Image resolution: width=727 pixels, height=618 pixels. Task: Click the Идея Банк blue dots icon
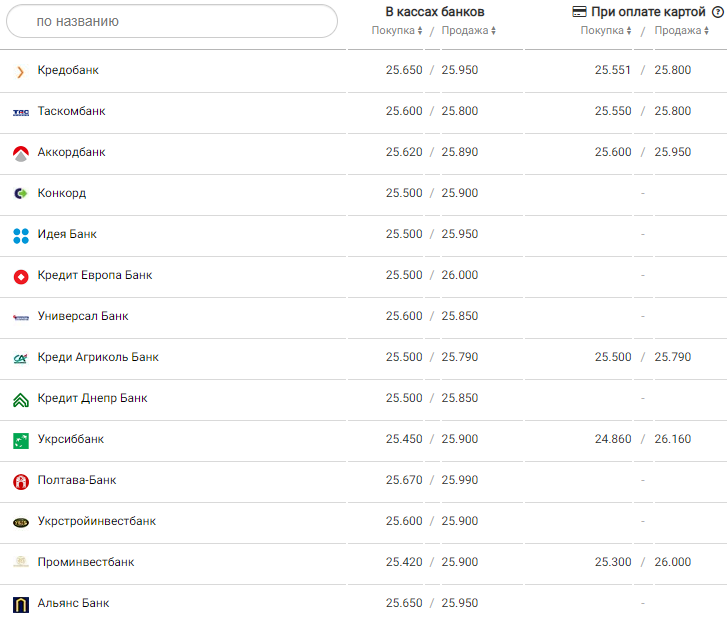click(x=21, y=235)
